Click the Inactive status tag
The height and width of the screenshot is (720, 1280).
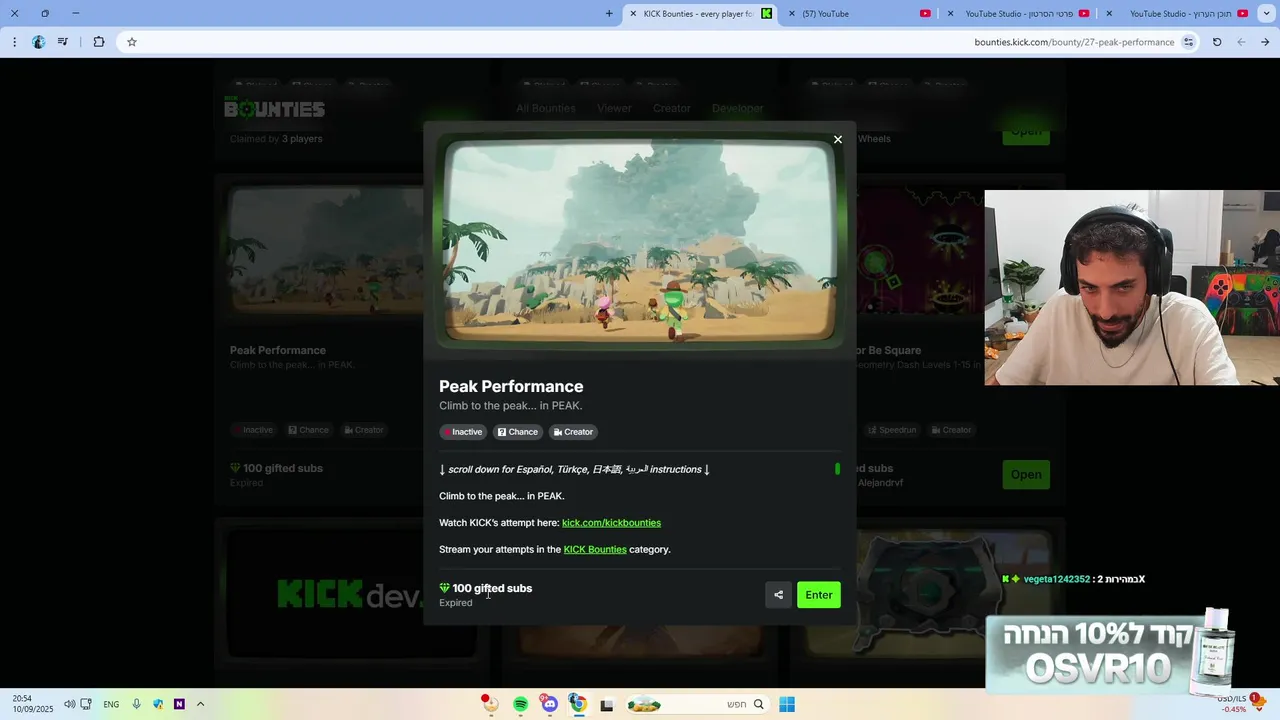pos(461,432)
